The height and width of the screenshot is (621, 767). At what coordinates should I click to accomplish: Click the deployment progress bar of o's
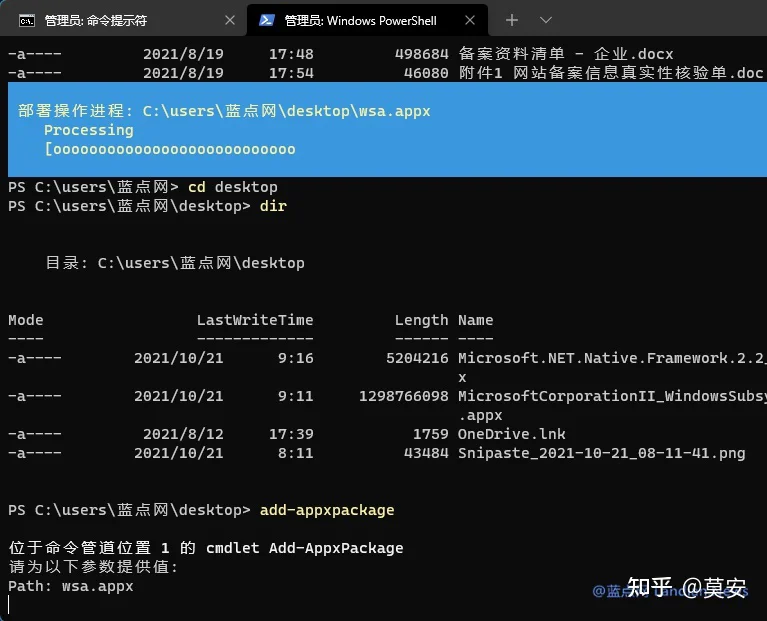tap(170, 149)
